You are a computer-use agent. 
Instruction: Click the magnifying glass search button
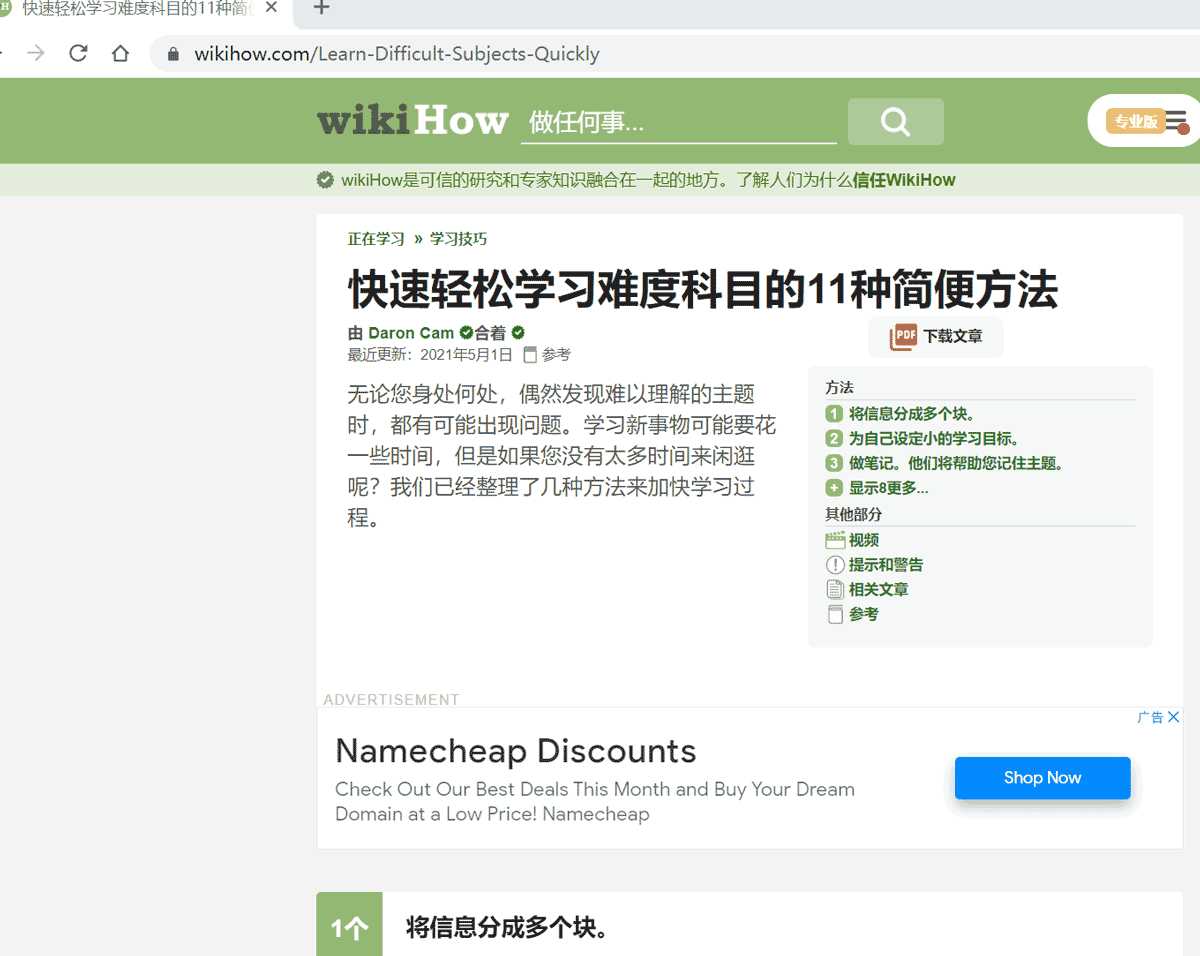895,122
